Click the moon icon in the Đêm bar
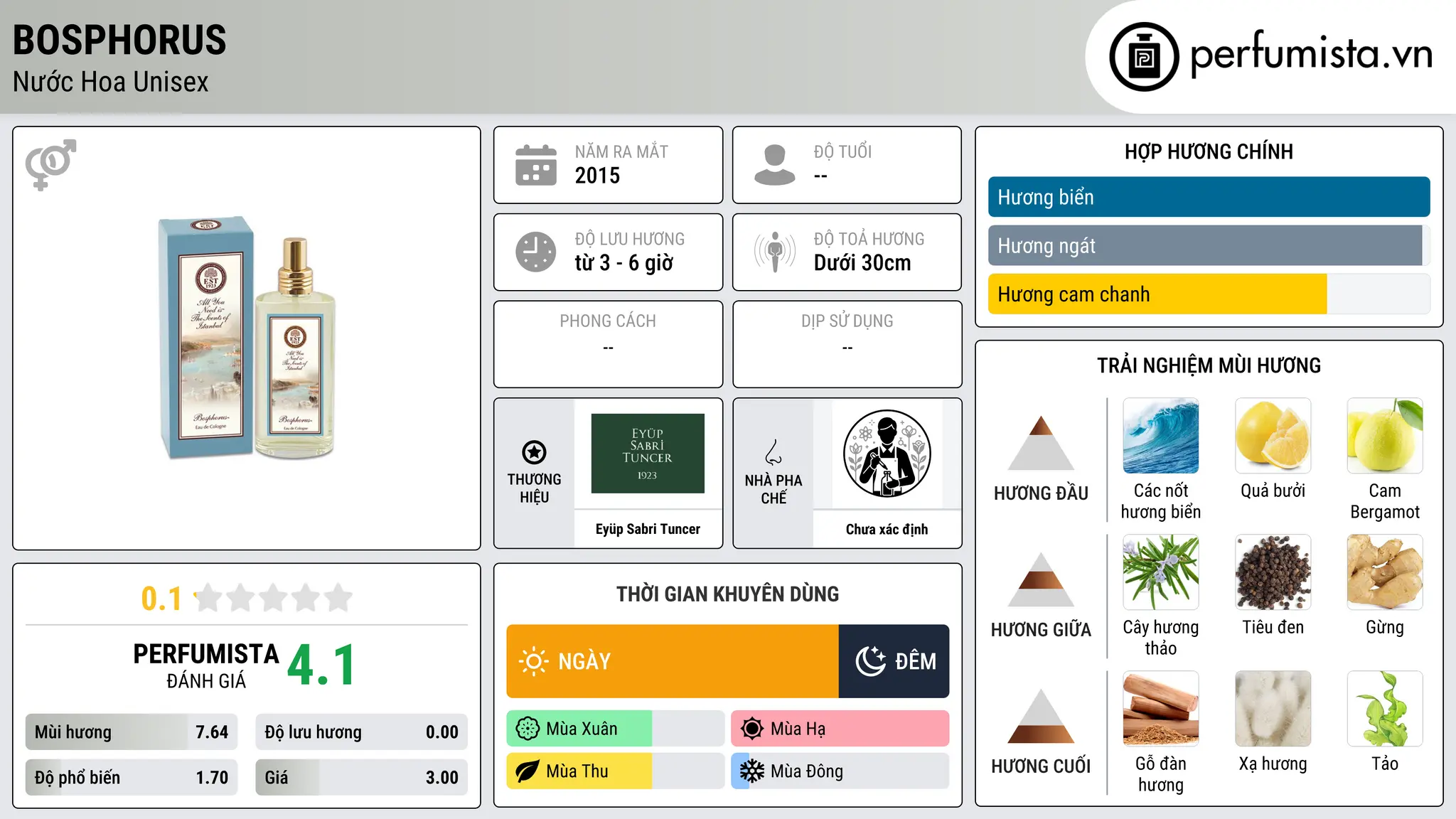1456x819 pixels. [870, 661]
